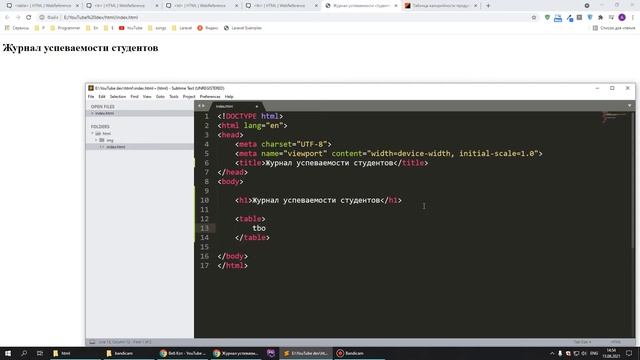Expand the img folder in sidebar
The width and height of the screenshot is (640, 360).
coord(96,140)
